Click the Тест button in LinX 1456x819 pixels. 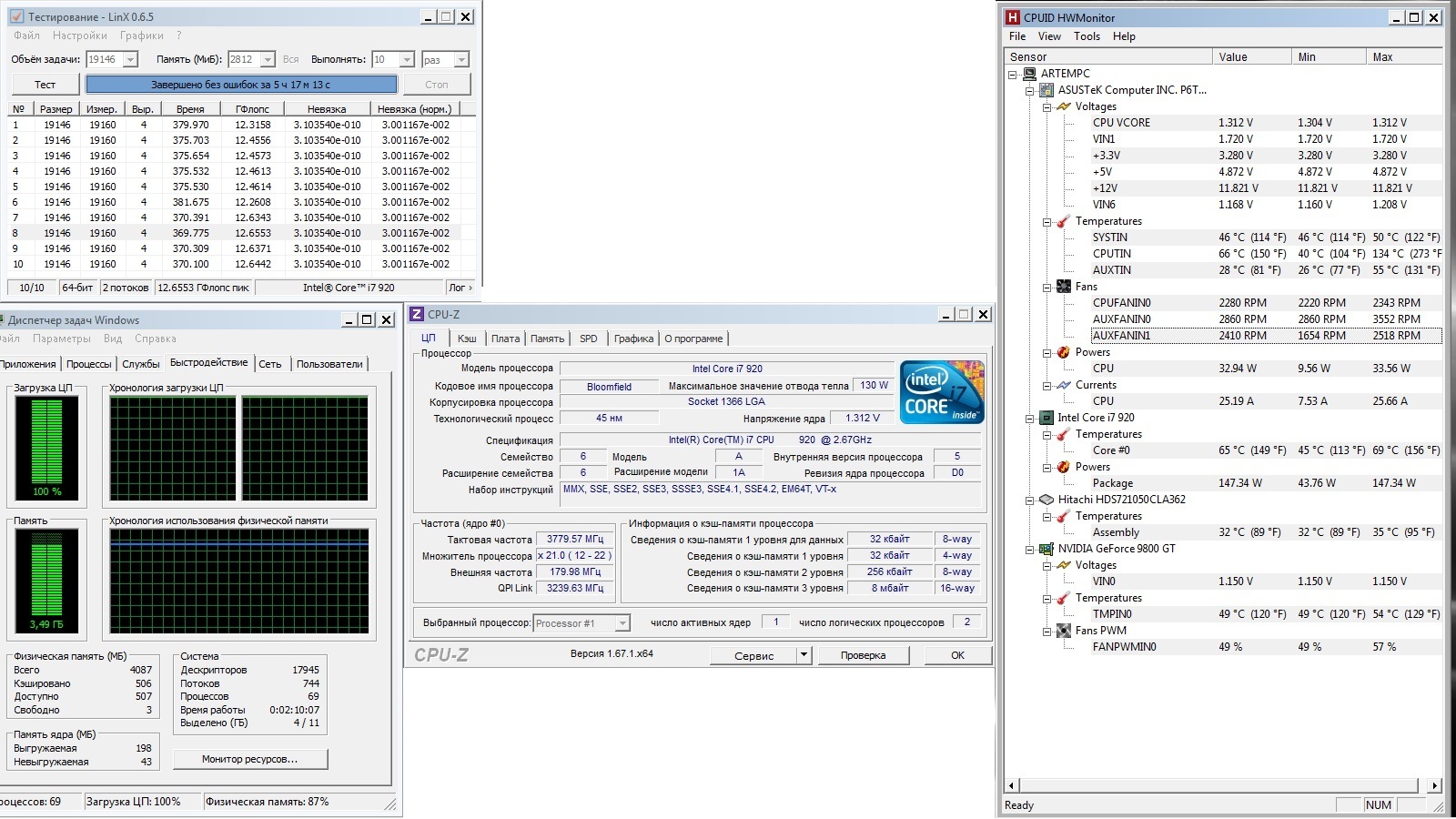[x=45, y=85]
